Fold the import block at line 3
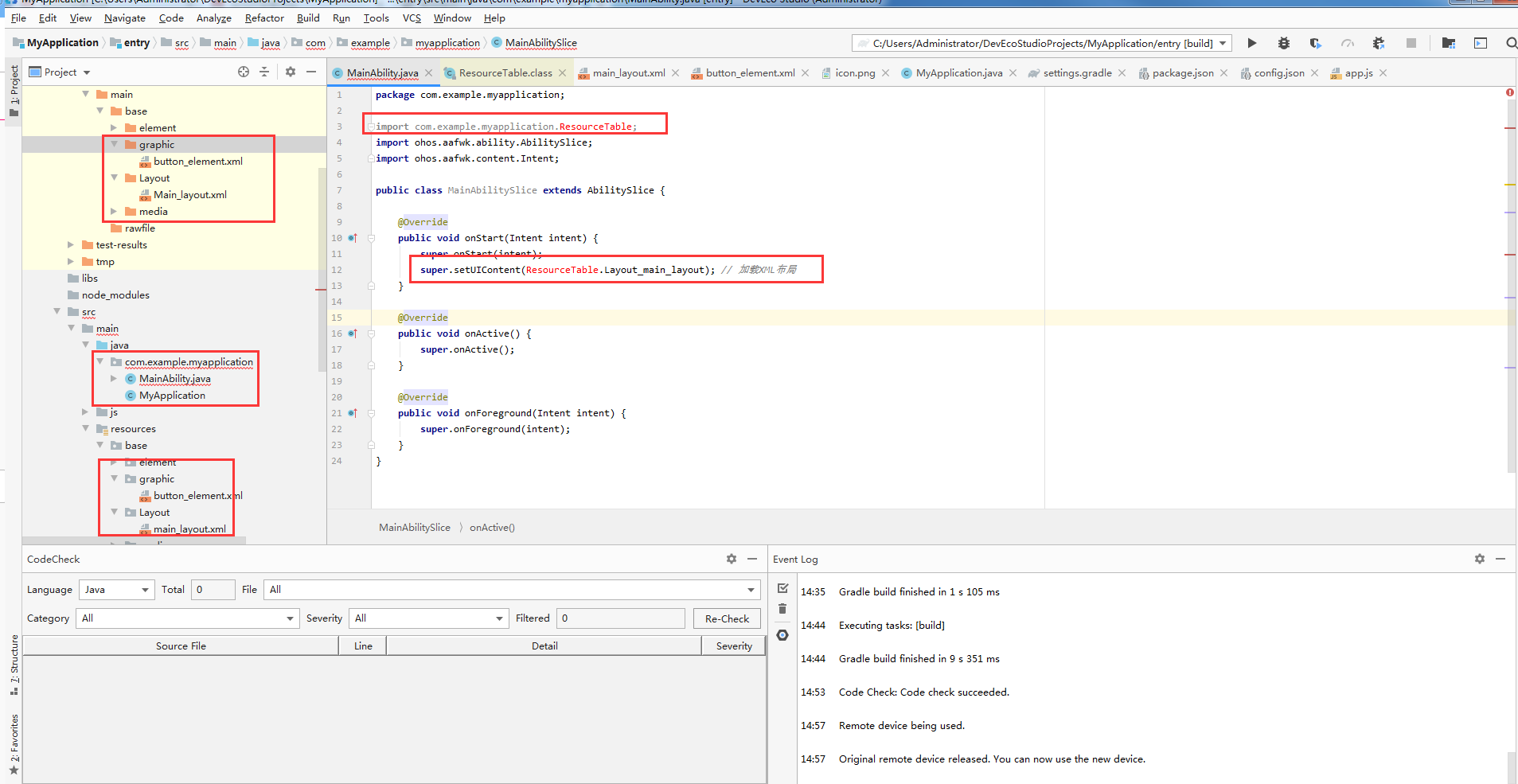The image size is (1518, 784). click(371, 127)
